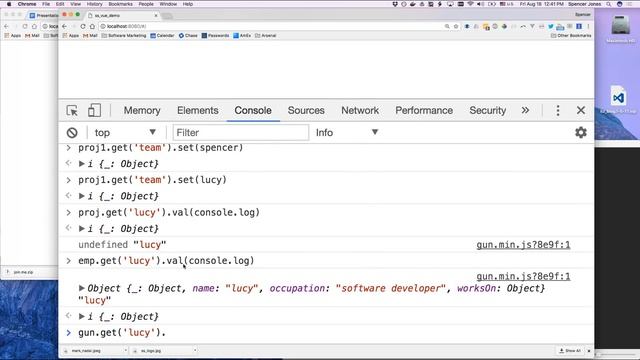Open first gun.min.js?8e9f:1 source link
The width and height of the screenshot is (640, 360).
pos(523,245)
